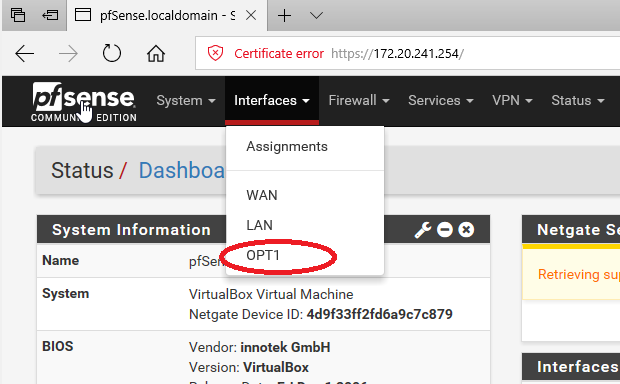Screen dimensions: 620x384
Task: Click the certificate error shield icon
Action: click(x=215, y=53)
